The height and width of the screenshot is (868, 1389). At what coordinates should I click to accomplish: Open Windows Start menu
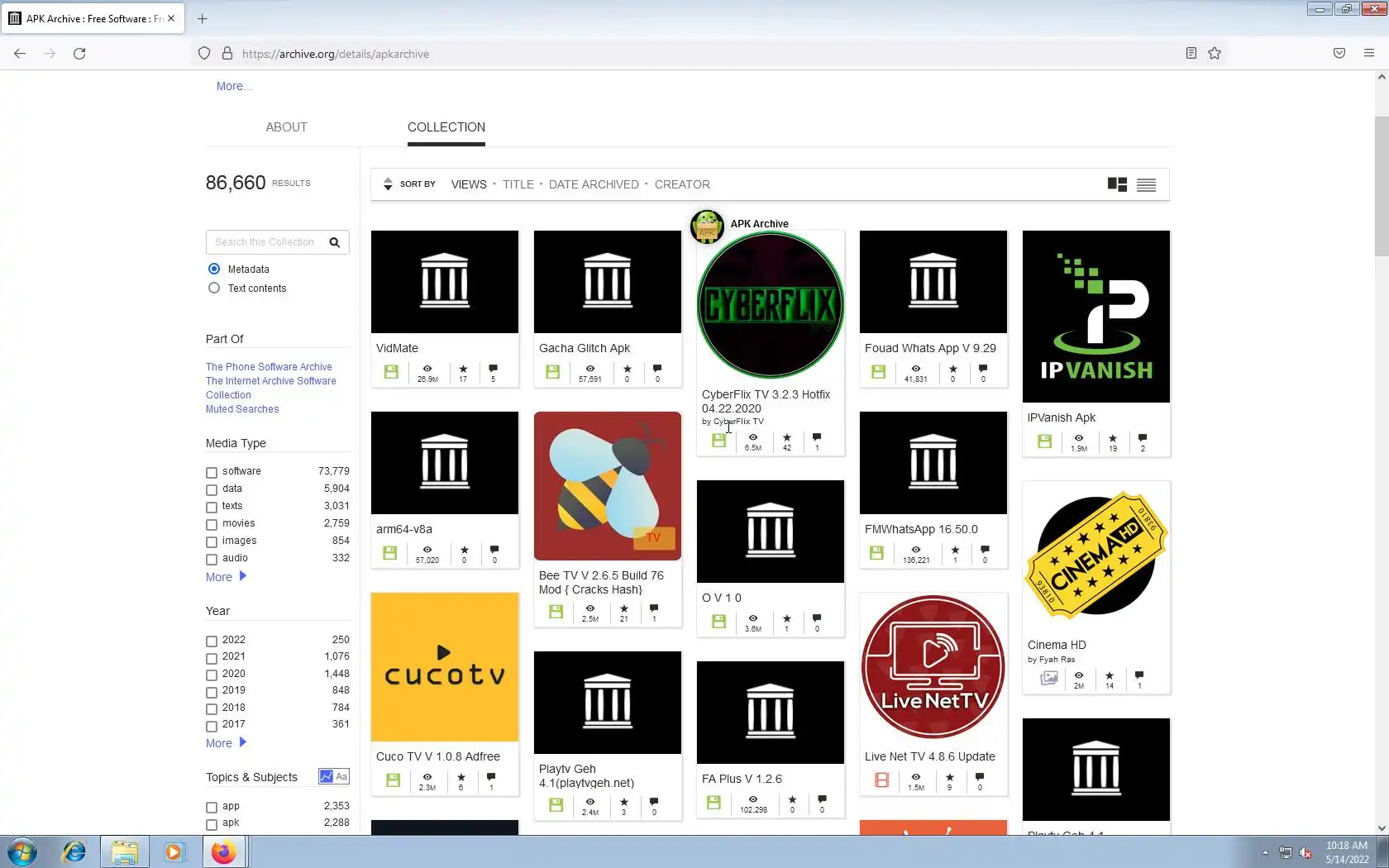coord(22,851)
